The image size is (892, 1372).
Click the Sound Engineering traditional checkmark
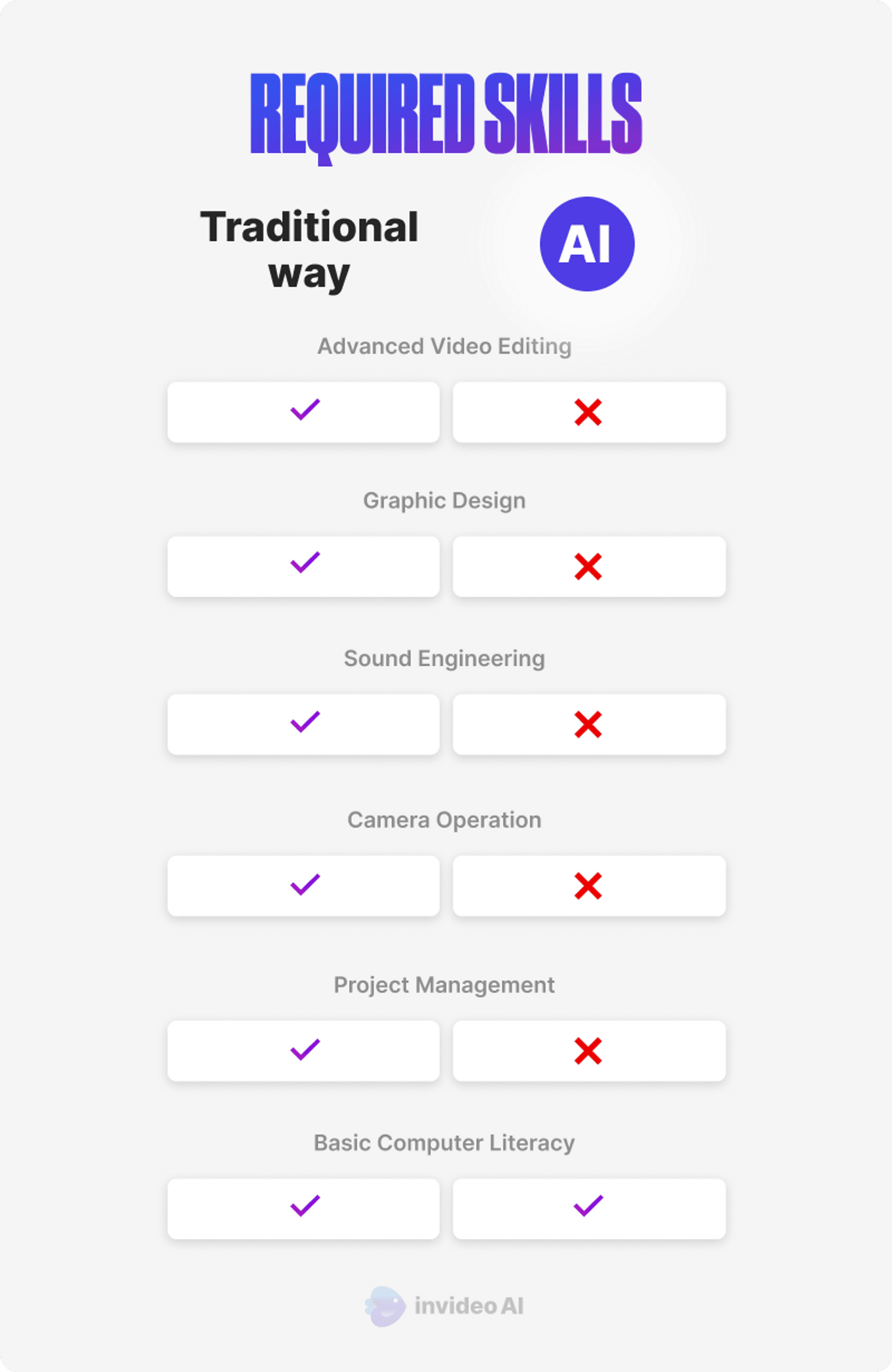coord(305,722)
